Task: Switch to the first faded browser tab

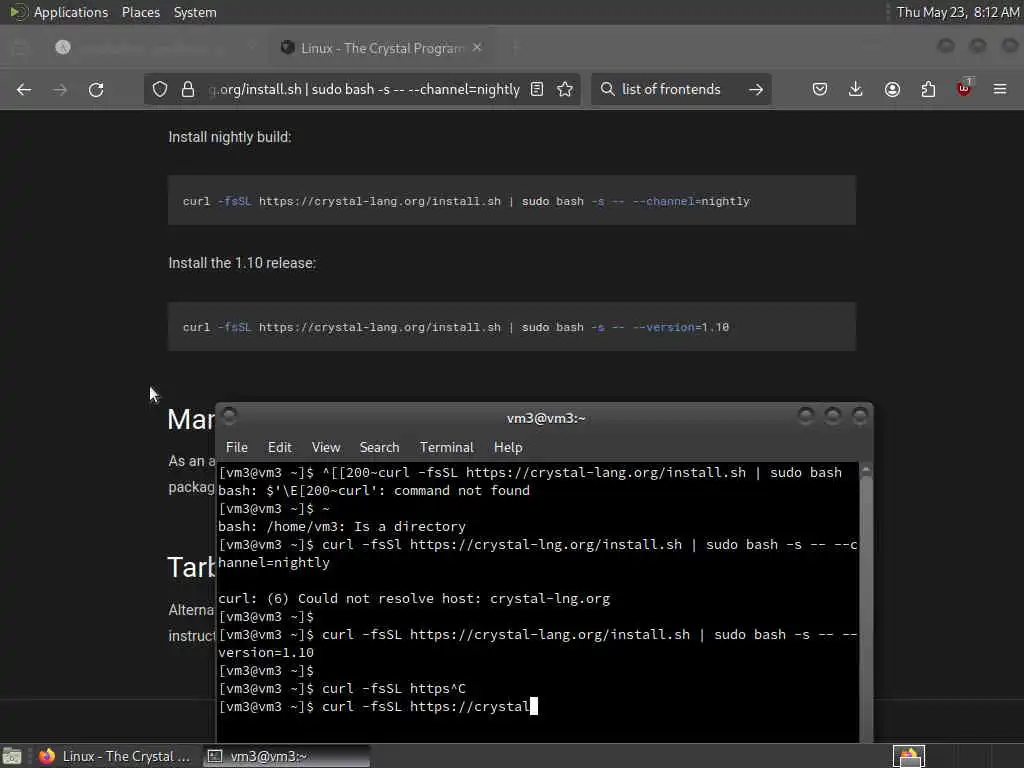Action: [x=153, y=48]
